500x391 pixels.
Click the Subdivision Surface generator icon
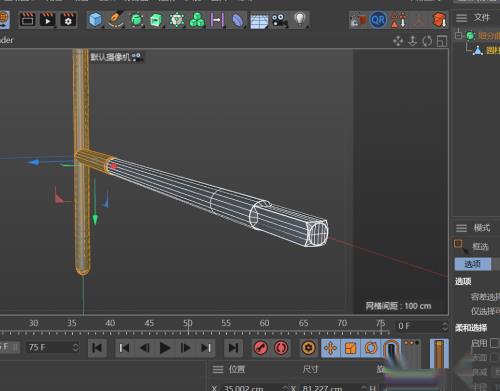coord(136,20)
